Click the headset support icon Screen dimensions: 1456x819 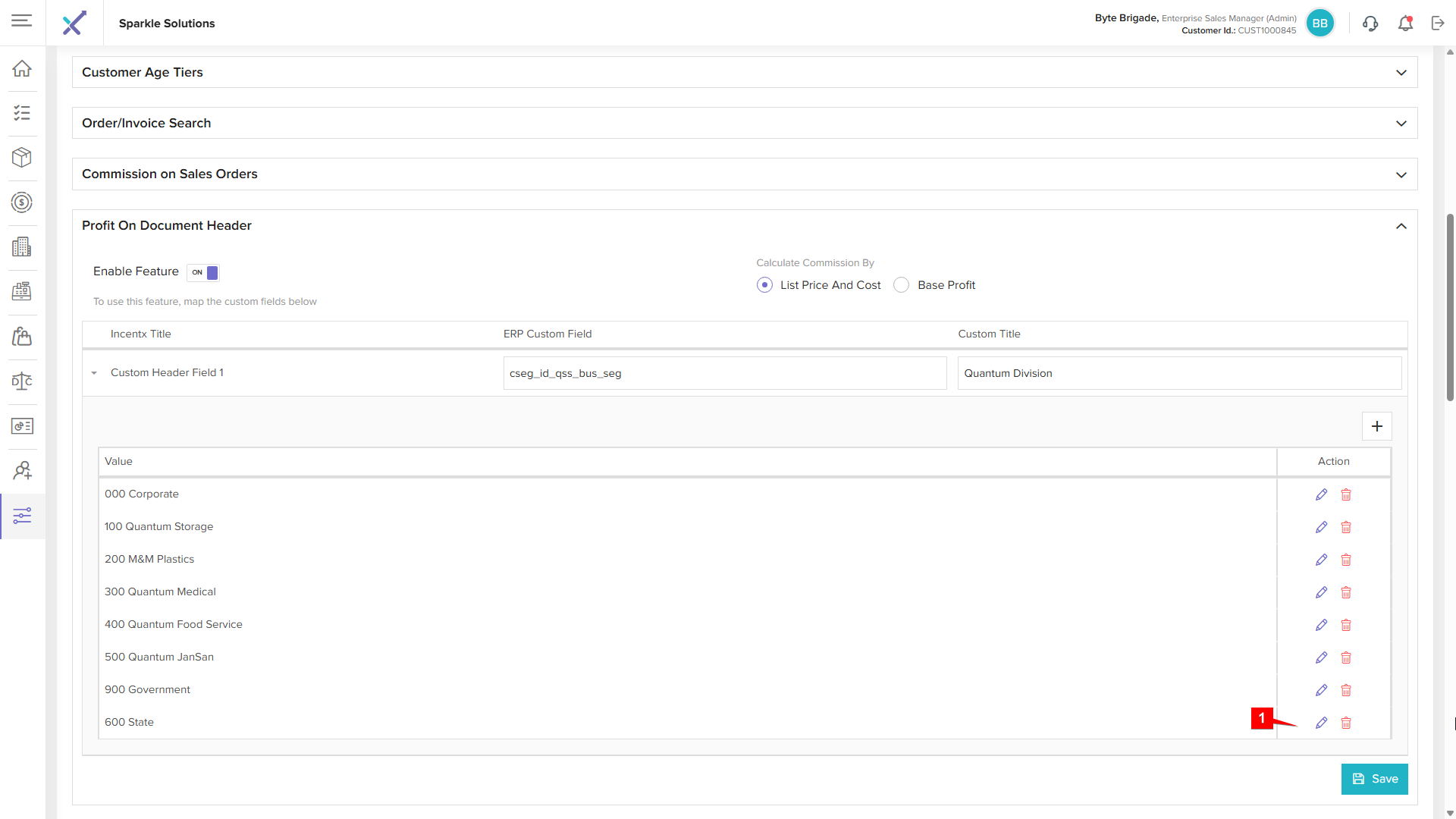click(1370, 24)
